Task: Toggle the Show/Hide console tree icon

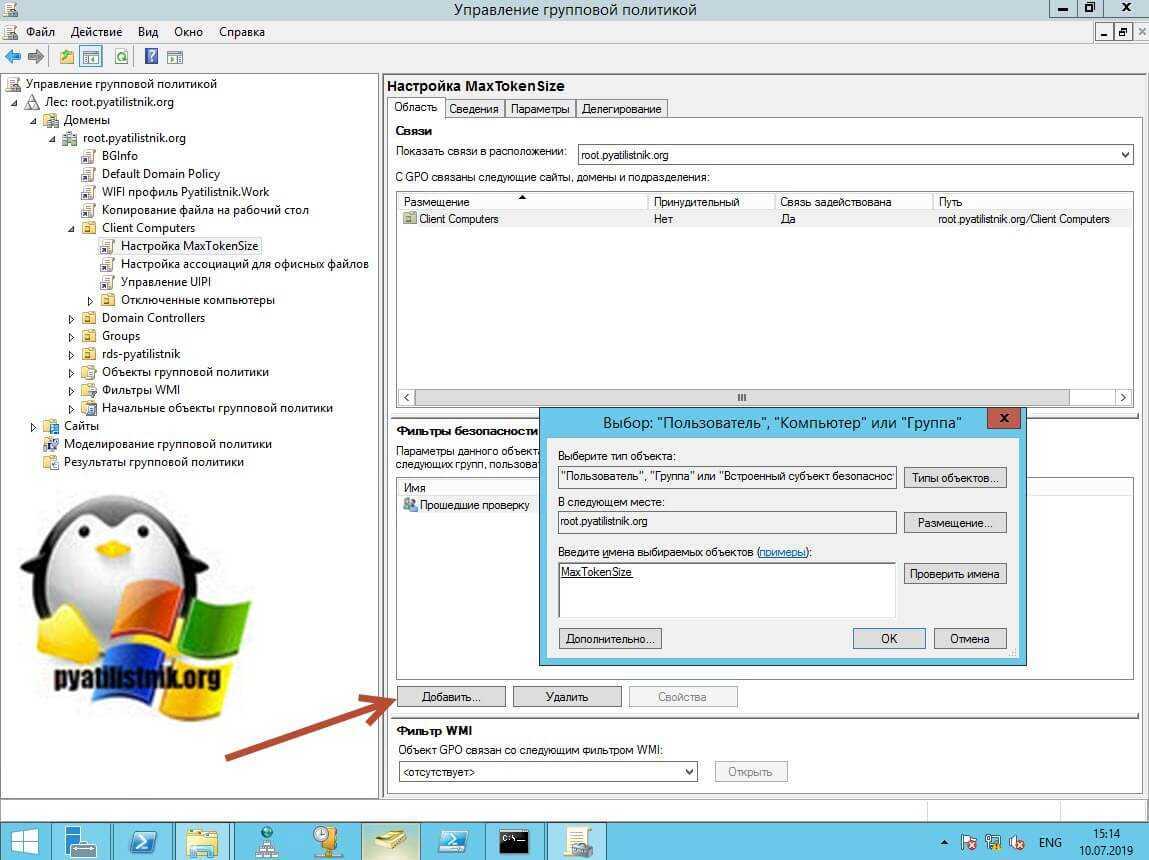Action: (91, 57)
